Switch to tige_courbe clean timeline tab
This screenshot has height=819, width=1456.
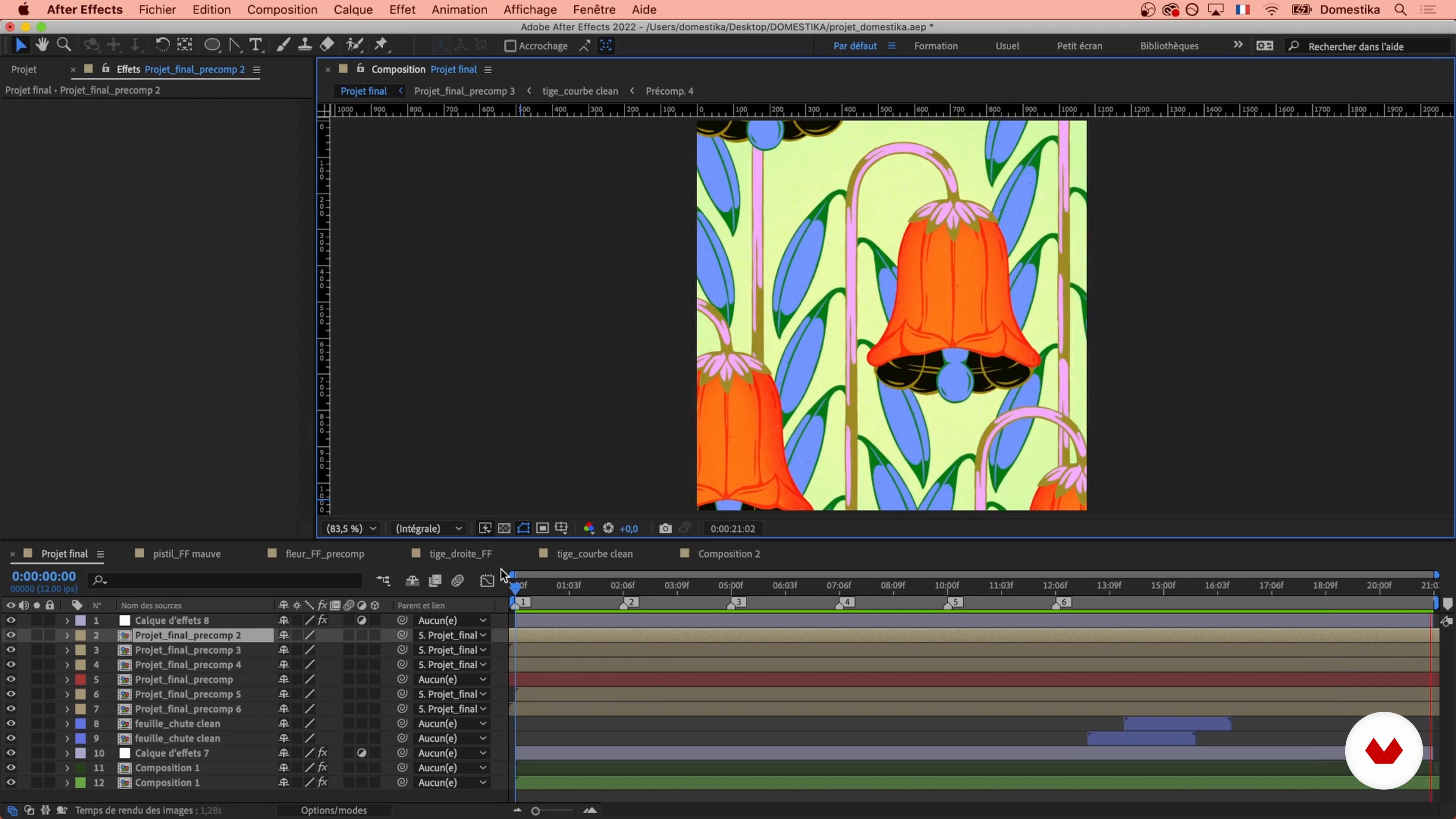pos(595,554)
